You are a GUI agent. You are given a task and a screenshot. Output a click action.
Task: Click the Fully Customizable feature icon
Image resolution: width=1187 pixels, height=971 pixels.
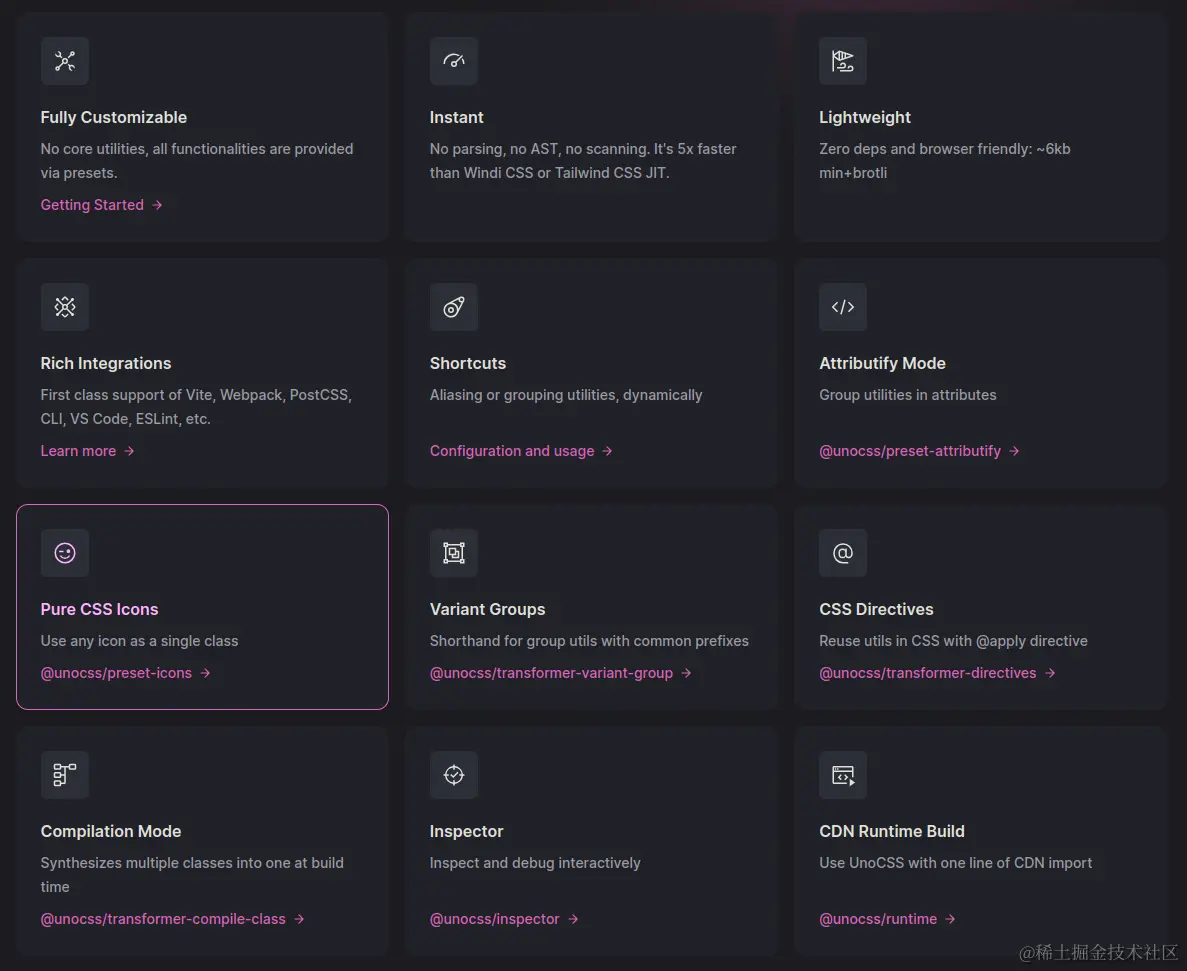(x=65, y=61)
